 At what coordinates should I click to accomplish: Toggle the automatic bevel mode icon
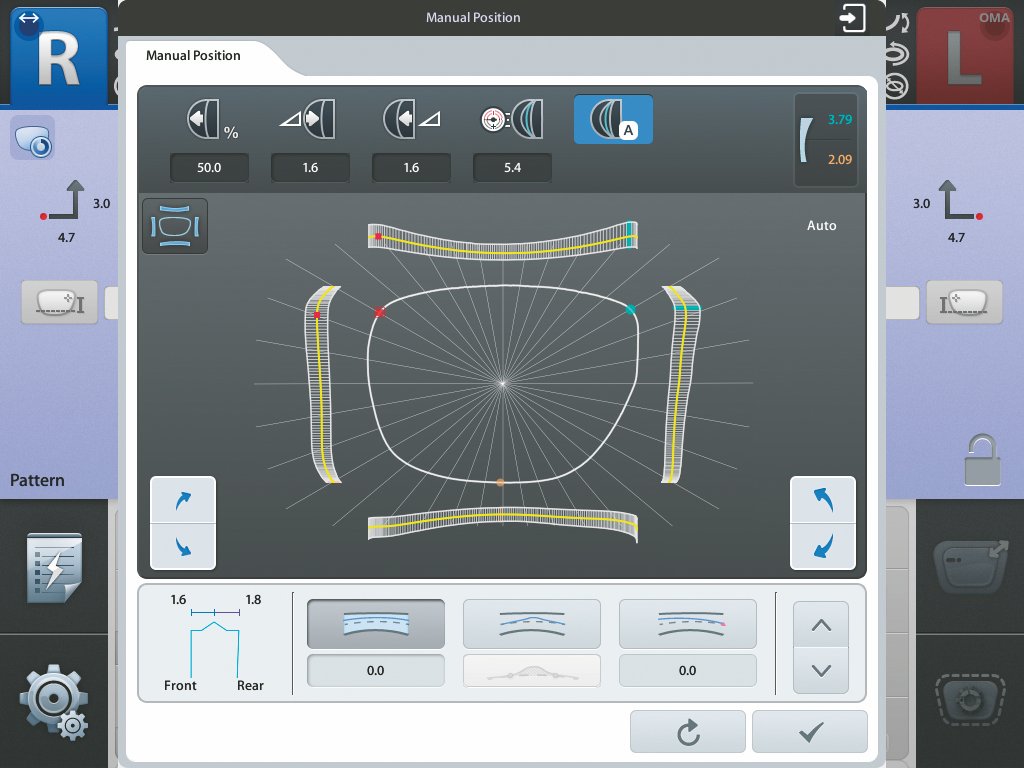pos(613,119)
